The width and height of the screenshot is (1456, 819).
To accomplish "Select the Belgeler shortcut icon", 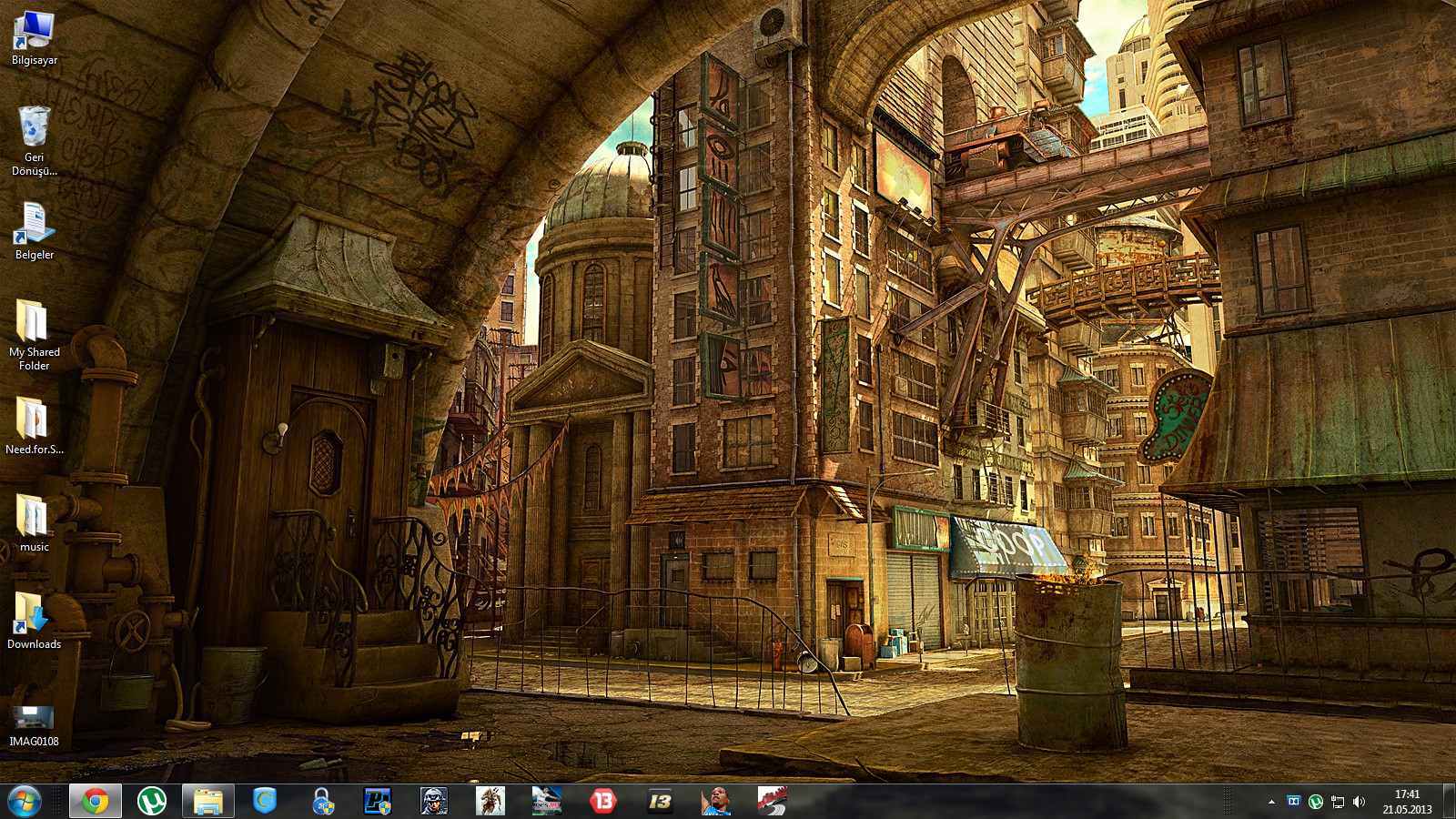I will click(x=34, y=231).
